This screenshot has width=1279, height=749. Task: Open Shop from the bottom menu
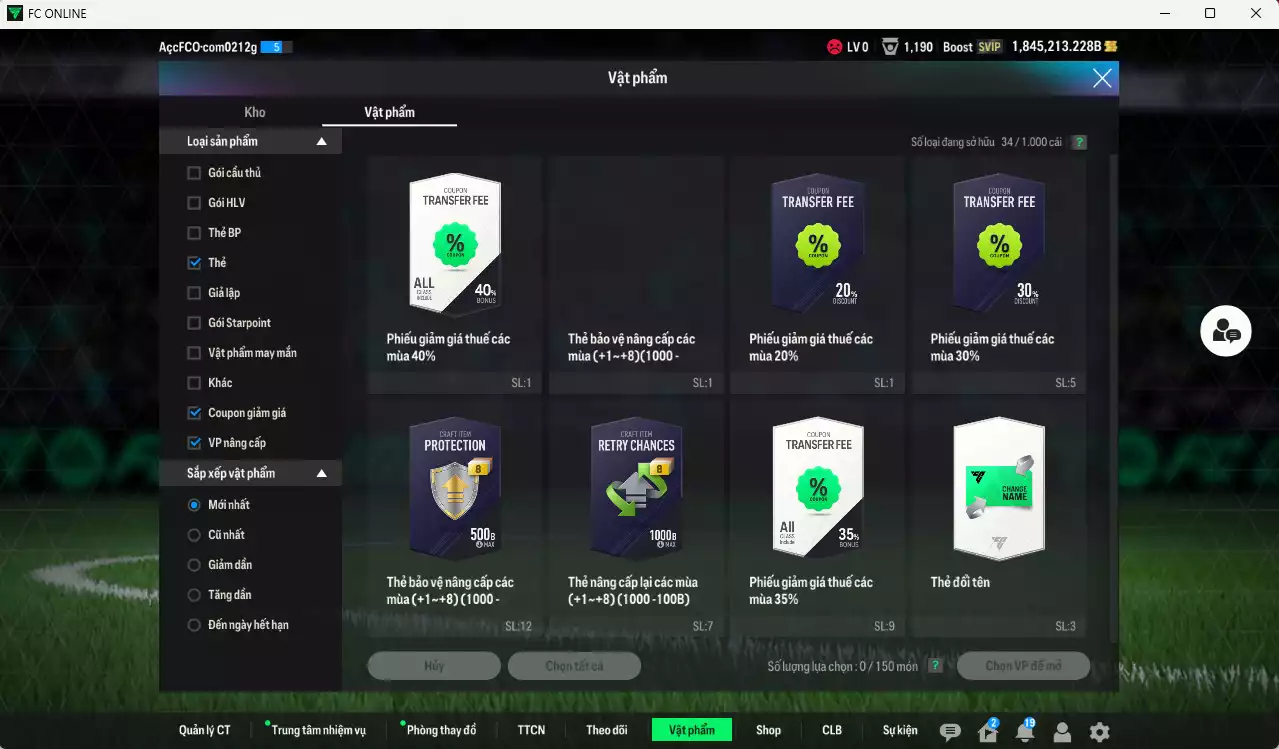coord(768,730)
